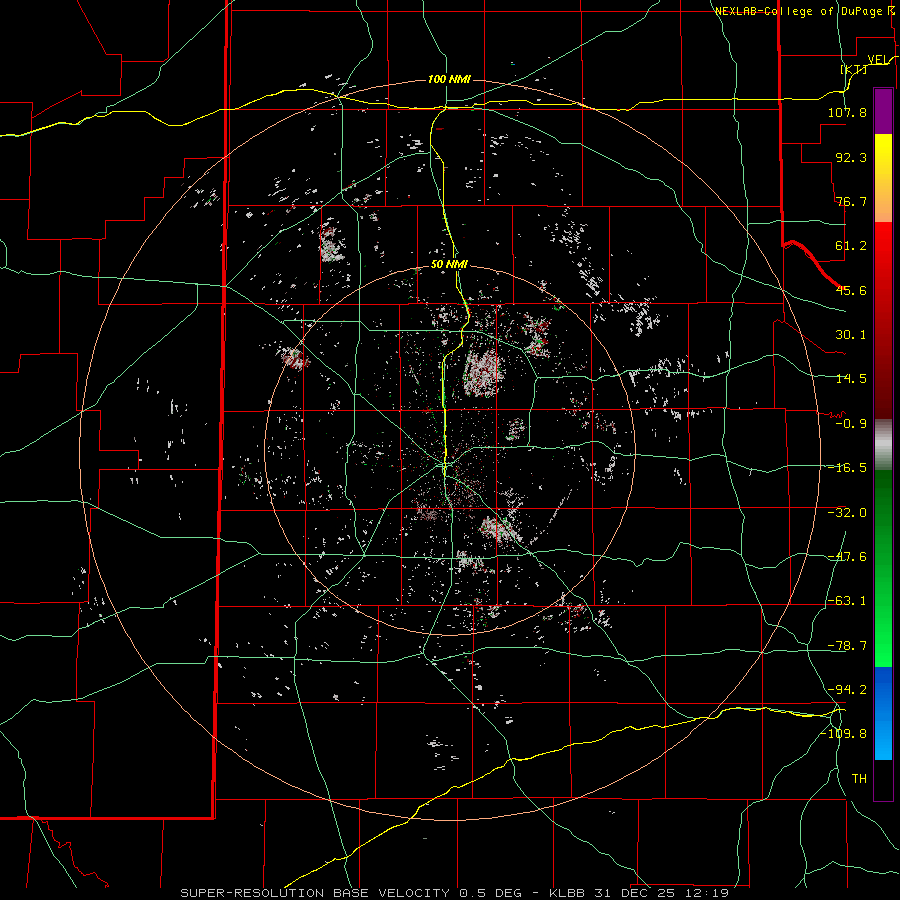Click the 92.3 velocity scale value
This screenshot has height=900, width=900.
click(851, 157)
